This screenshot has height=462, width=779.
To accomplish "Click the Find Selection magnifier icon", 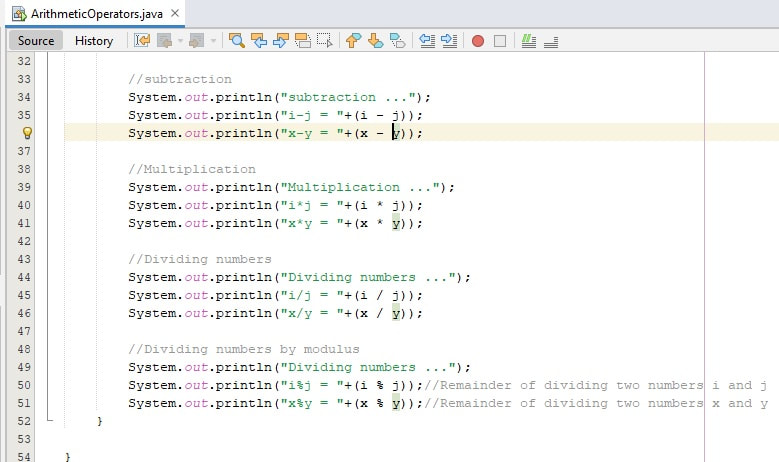I will (236, 41).
